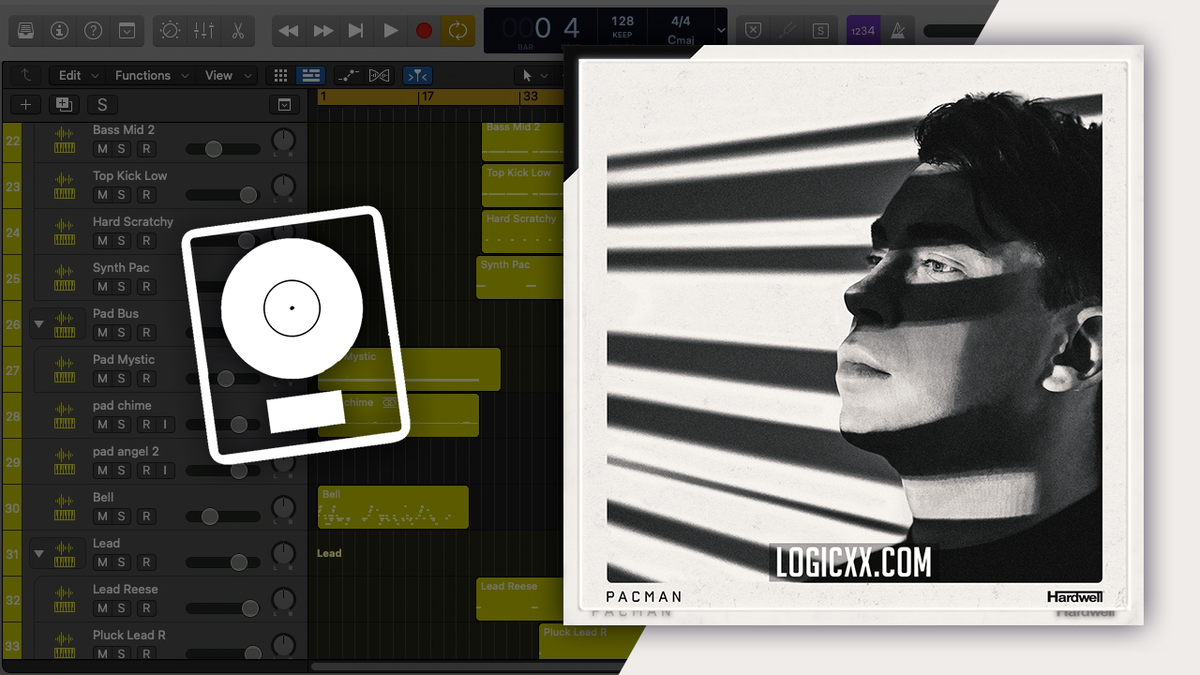Collapse the Pad Bus track stack
Screen dimensions: 1200x675
pyautogui.click(x=38, y=324)
